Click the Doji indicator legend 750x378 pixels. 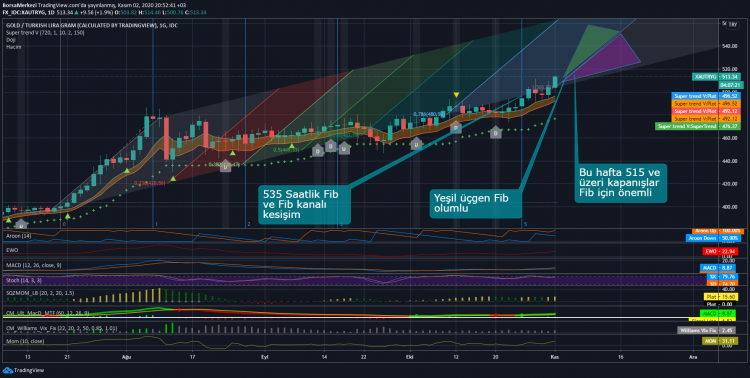coord(11,40)
